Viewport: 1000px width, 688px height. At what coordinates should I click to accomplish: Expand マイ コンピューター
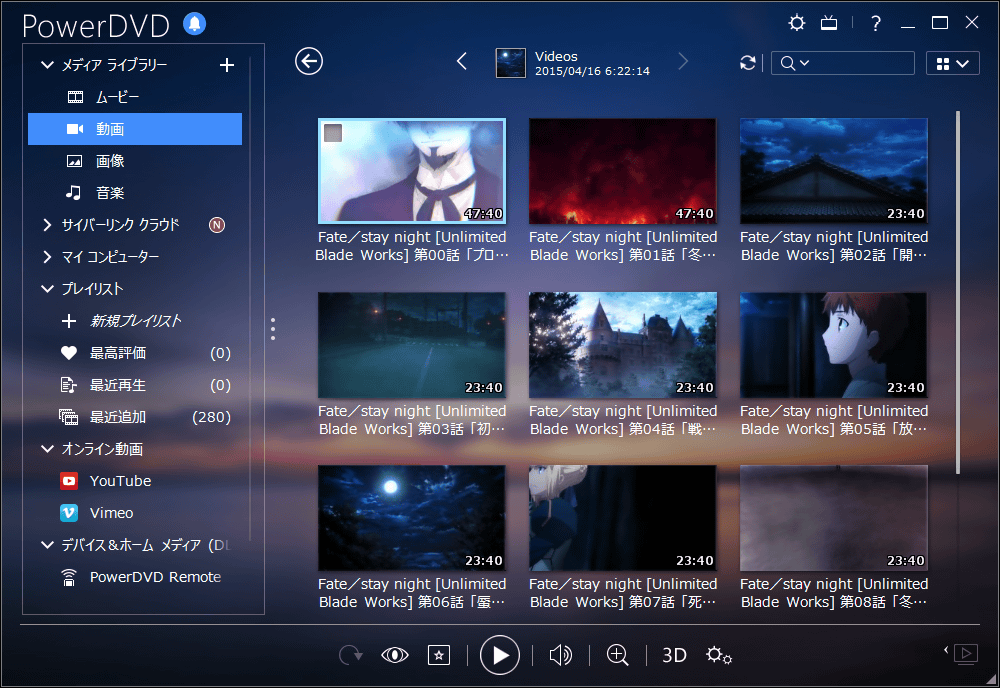(47, 256)
